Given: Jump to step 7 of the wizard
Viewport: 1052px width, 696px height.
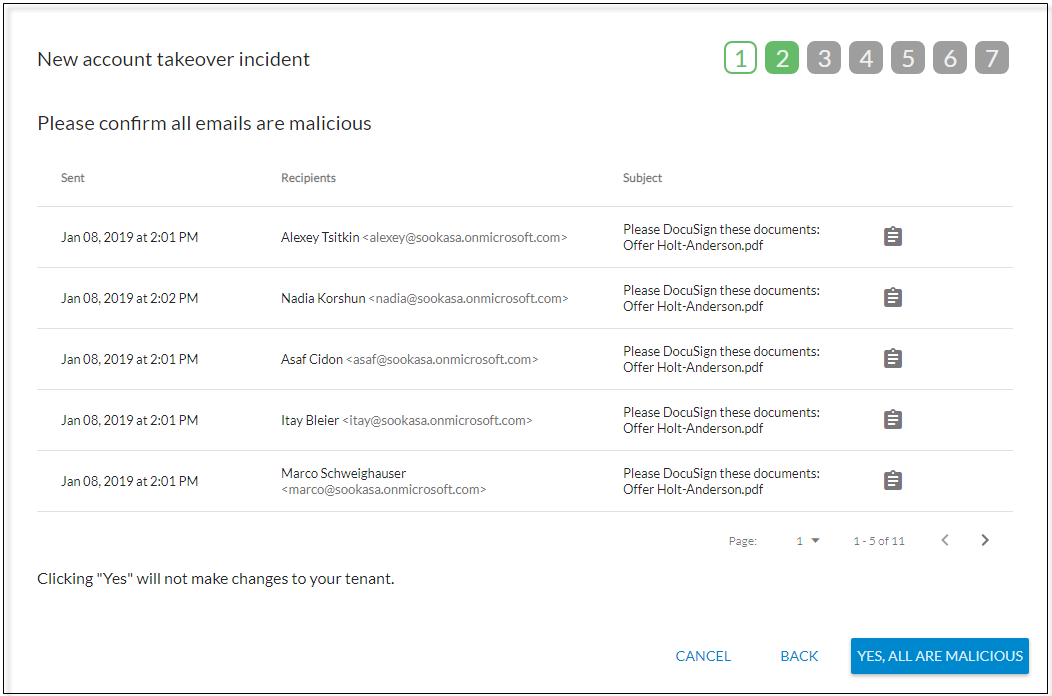Looking at the screenshot, I should pyautogui.click(x=992, y=57).
